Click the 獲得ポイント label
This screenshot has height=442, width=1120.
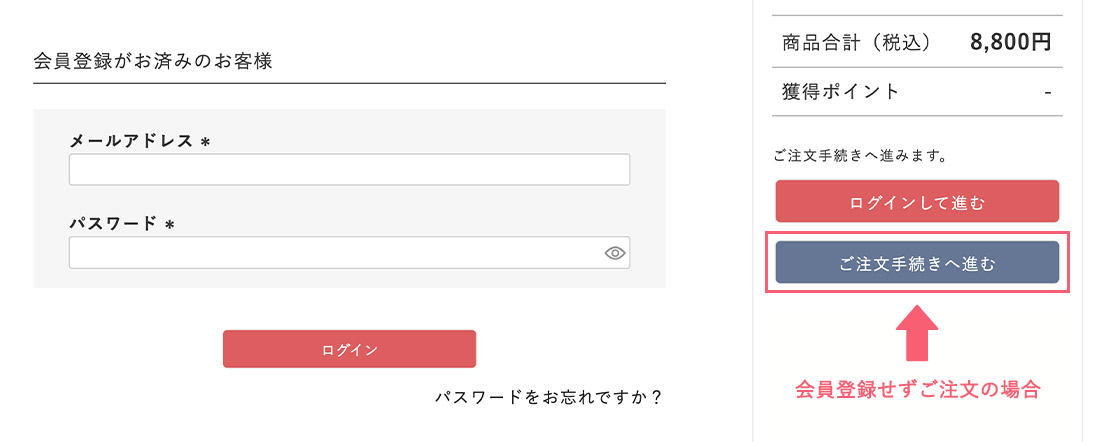click(x=841, y=92)
